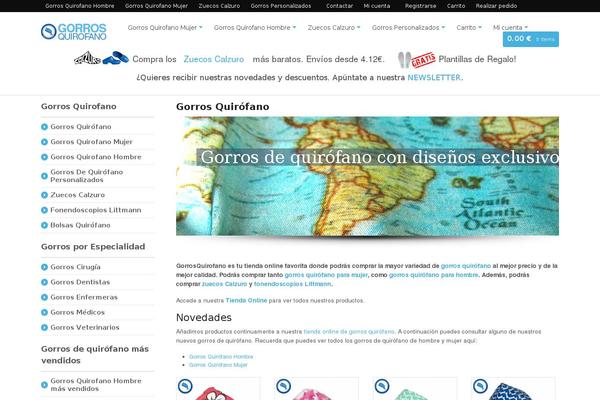Open Gorros Quirofano Mujer in top black bar

coord(156,6)
